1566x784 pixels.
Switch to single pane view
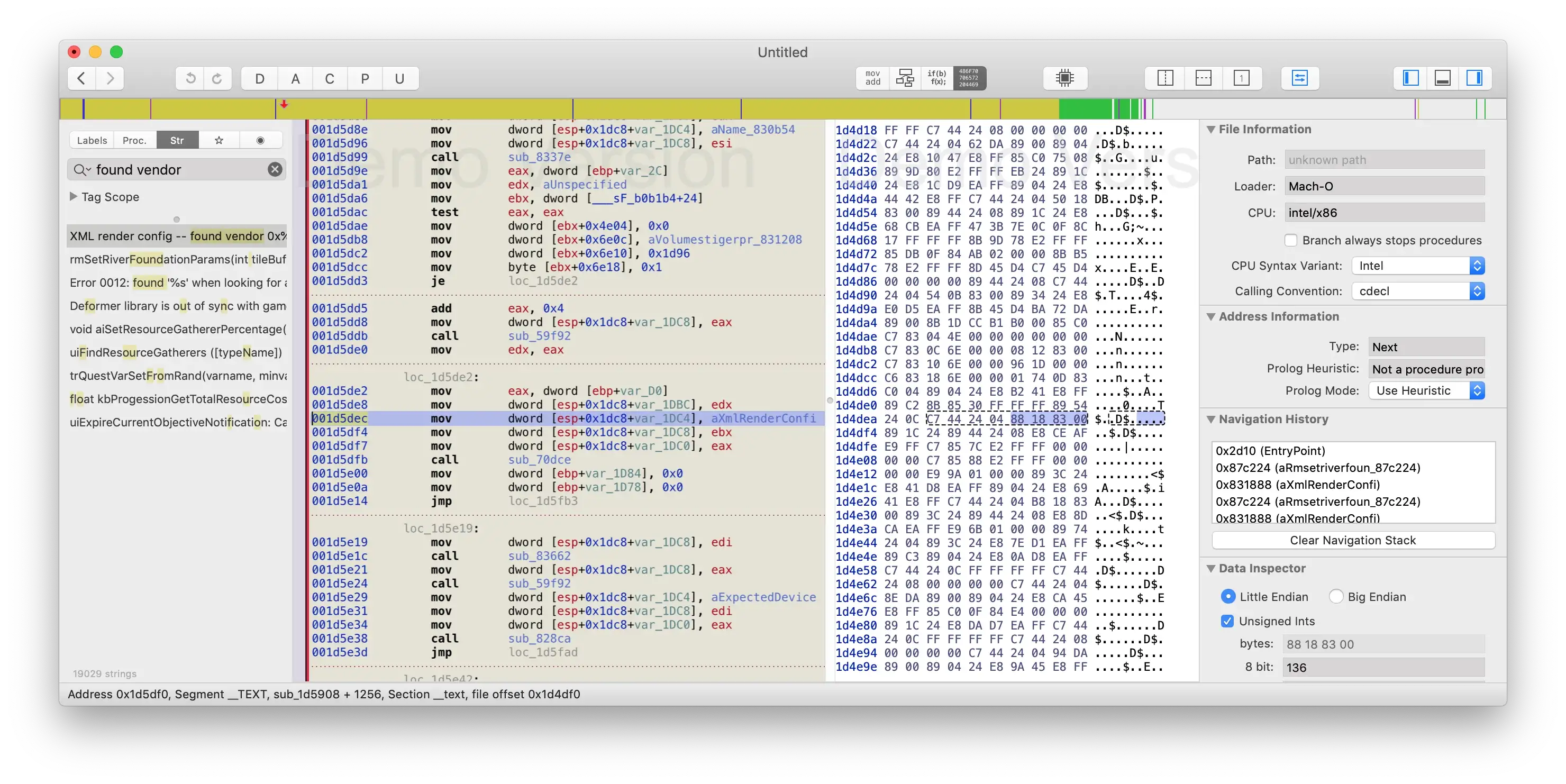1241,78
